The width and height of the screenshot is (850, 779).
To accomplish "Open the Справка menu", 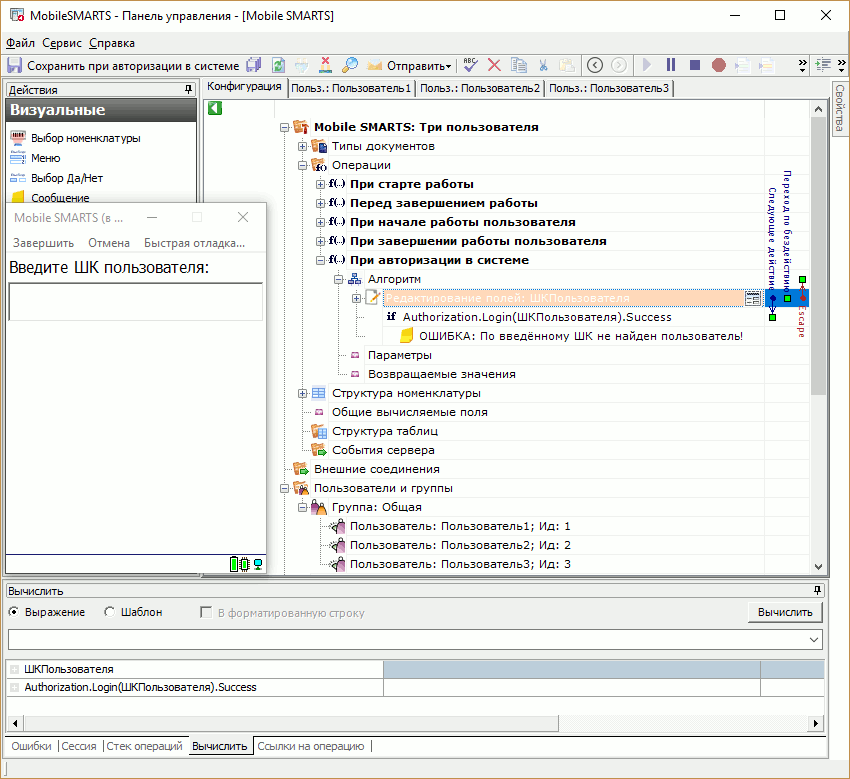I will pyautogui.click(x=112, y=43).
